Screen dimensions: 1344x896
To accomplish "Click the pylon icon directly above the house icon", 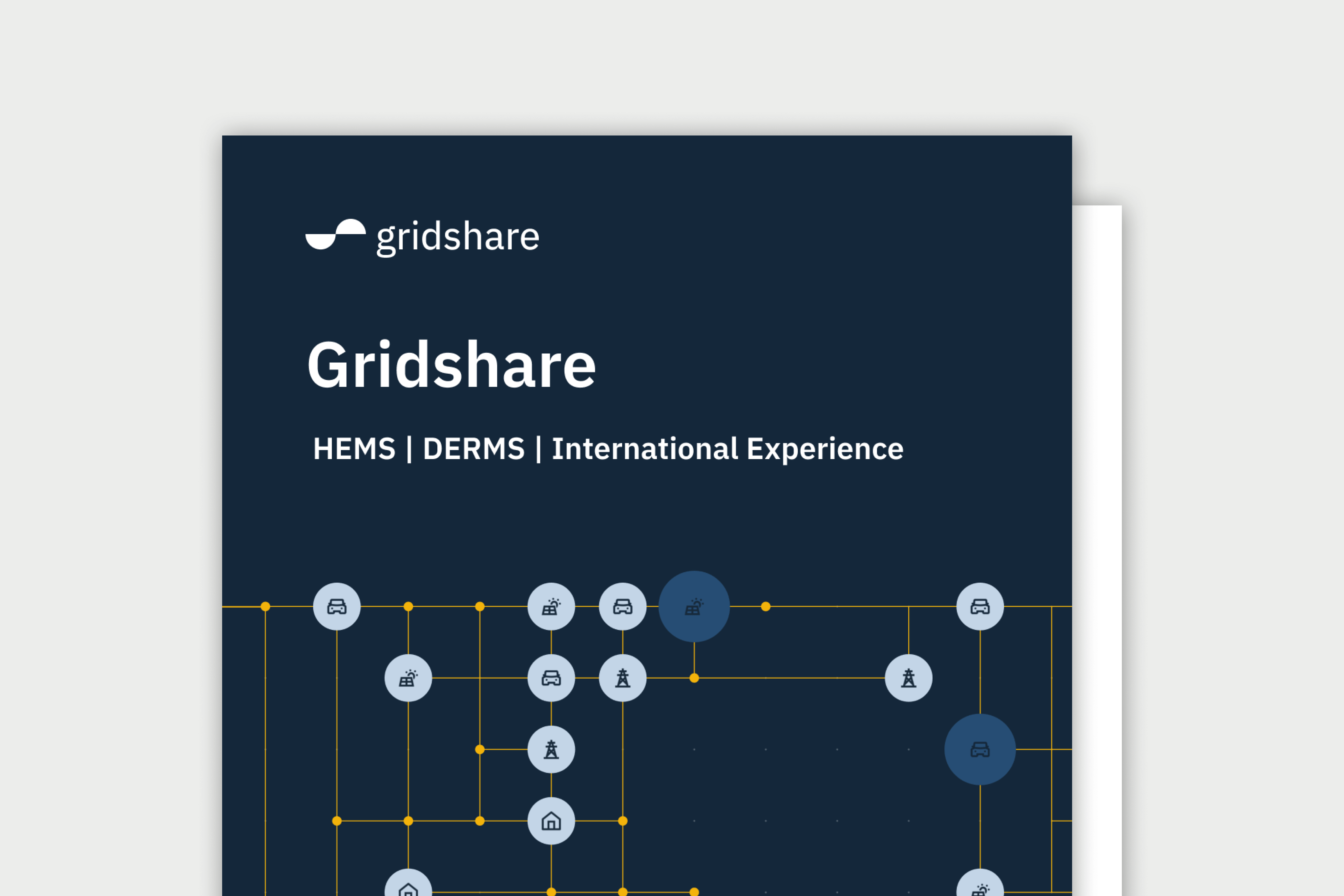I will pyautogui.click(x=551, y=749).
